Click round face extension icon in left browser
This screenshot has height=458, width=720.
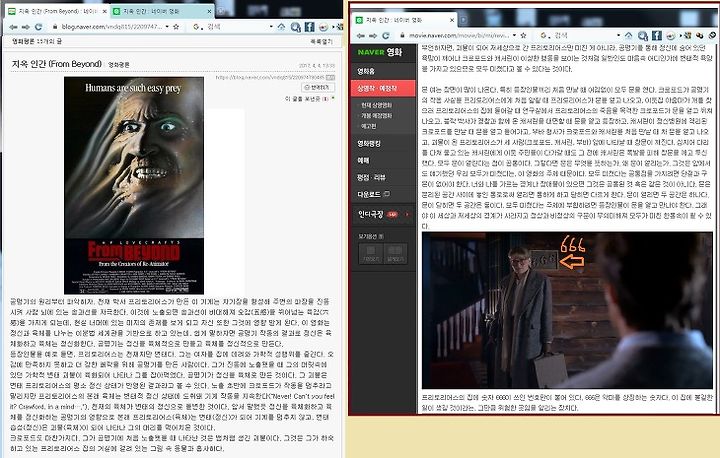pyautogui.click(x=324, y=27)
